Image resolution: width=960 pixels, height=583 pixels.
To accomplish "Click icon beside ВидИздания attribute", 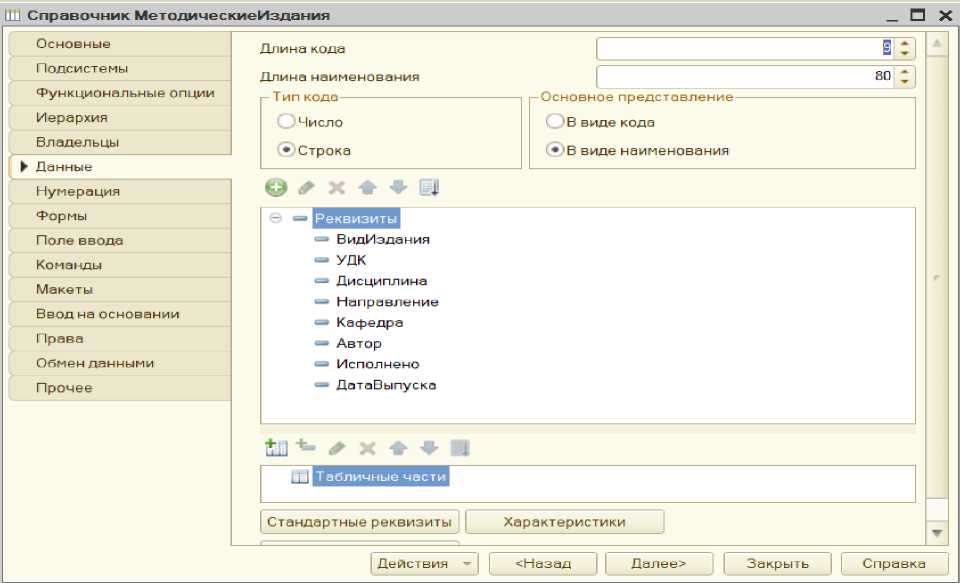I will pos(321,239).
